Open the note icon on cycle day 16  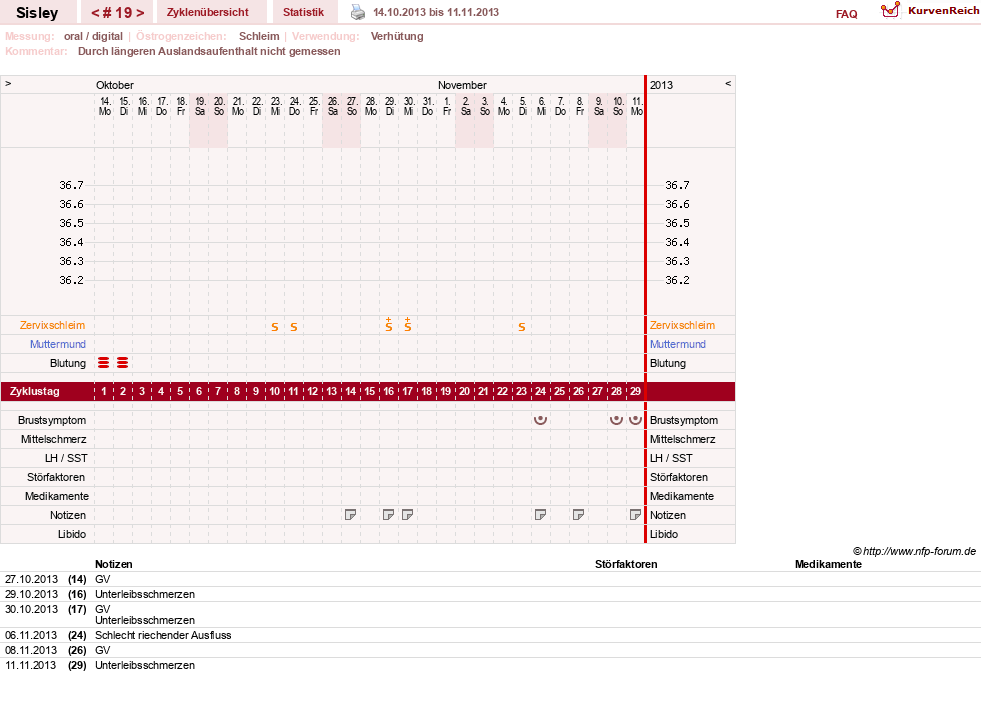389,515
